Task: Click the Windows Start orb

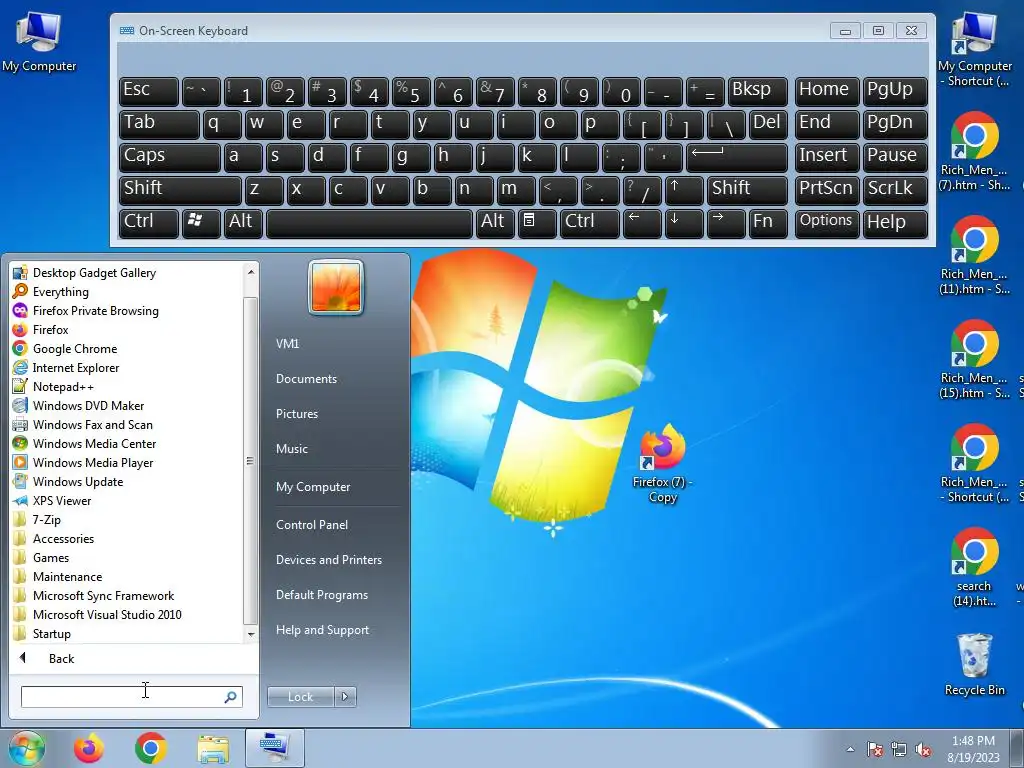Action: pos(27,748)
